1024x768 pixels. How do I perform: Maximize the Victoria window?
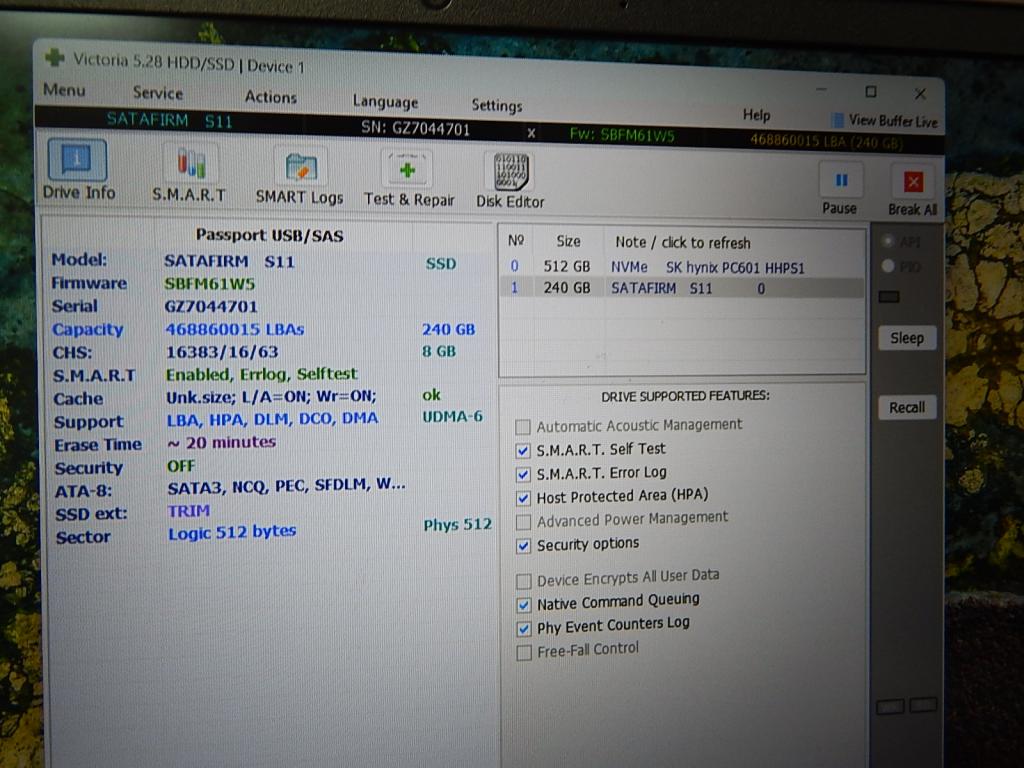pyautogui.click(x=871, y=92)
